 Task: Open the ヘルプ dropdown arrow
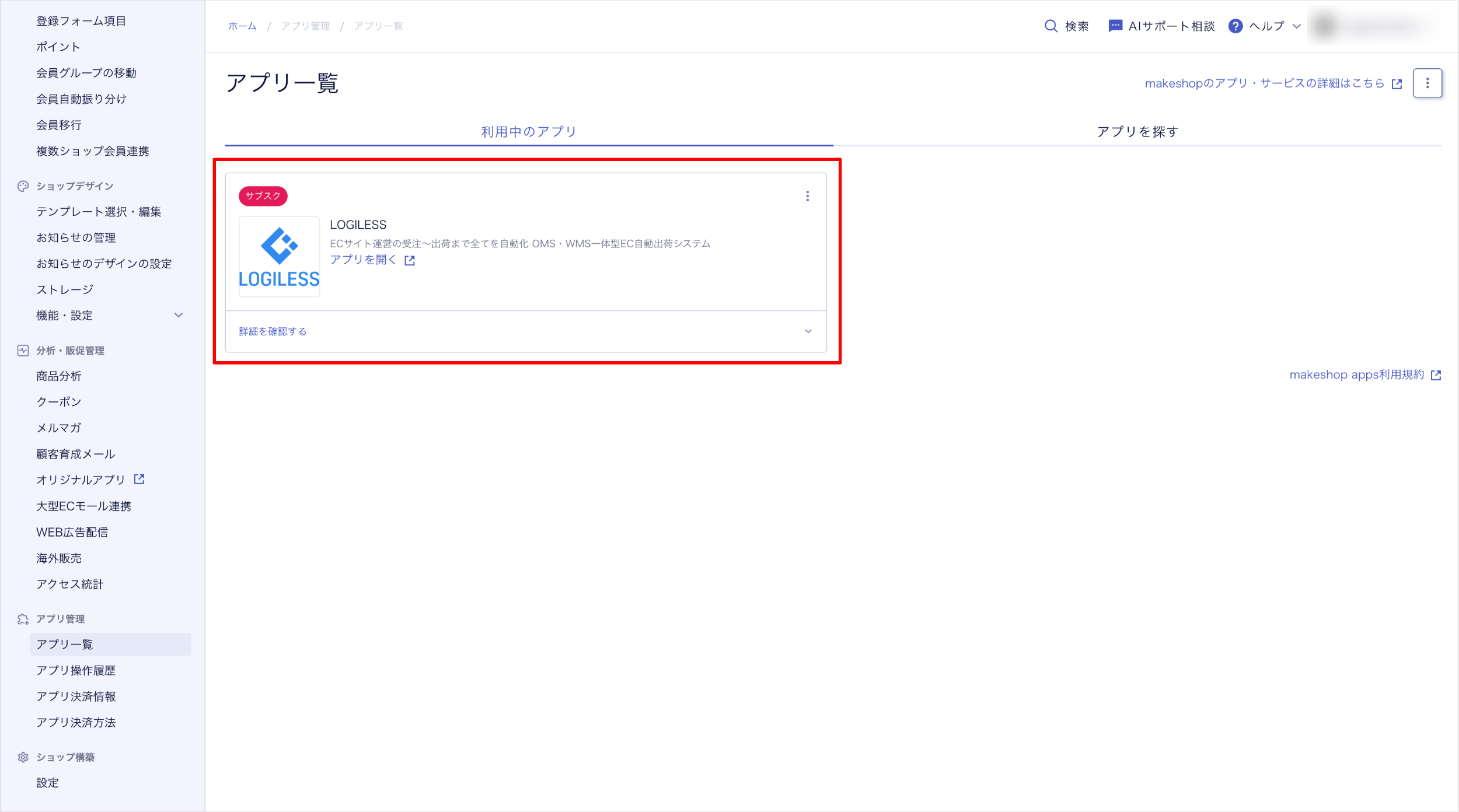click(x=1297, y=26)
